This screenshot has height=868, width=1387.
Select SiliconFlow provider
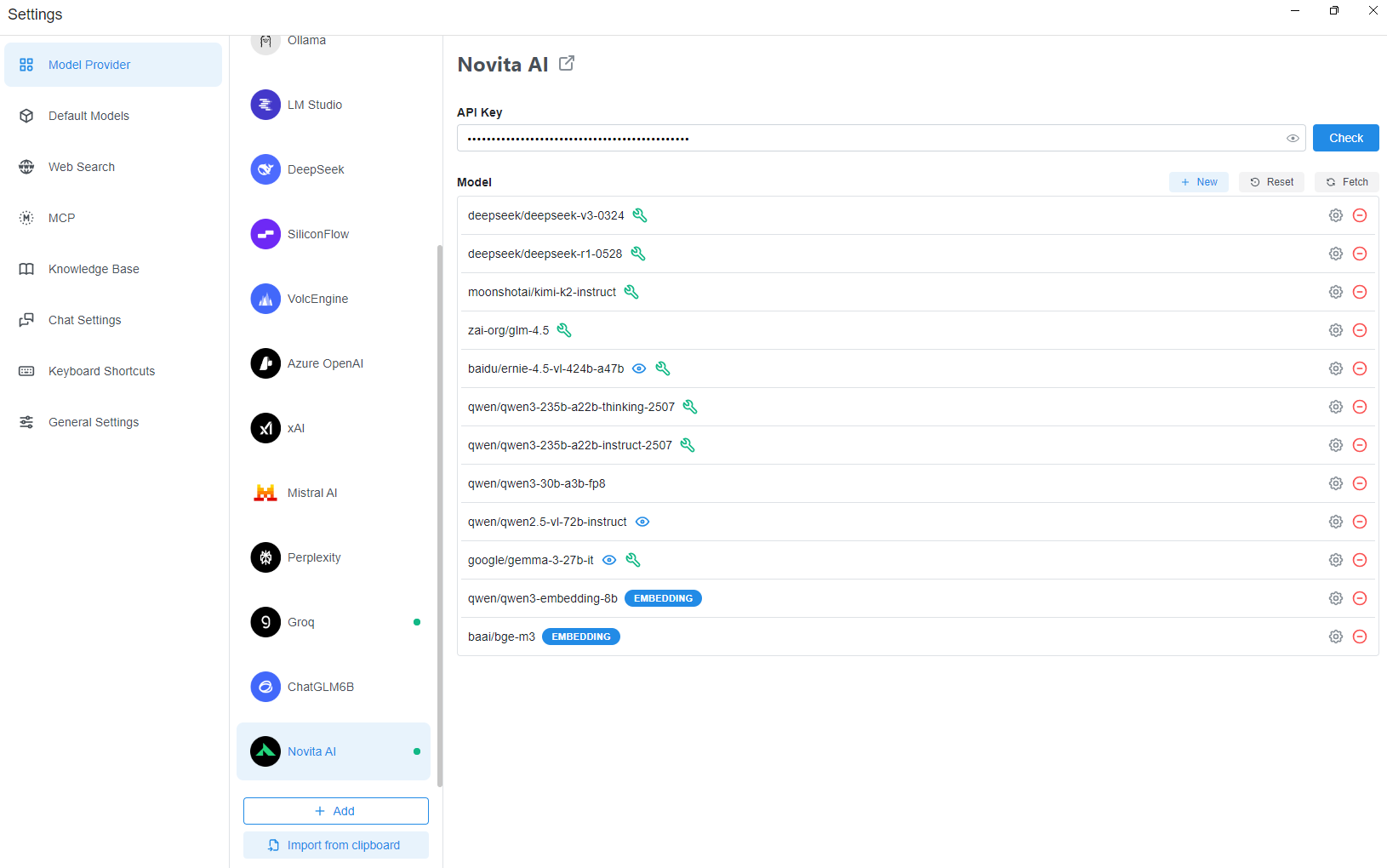pos(334,234)
